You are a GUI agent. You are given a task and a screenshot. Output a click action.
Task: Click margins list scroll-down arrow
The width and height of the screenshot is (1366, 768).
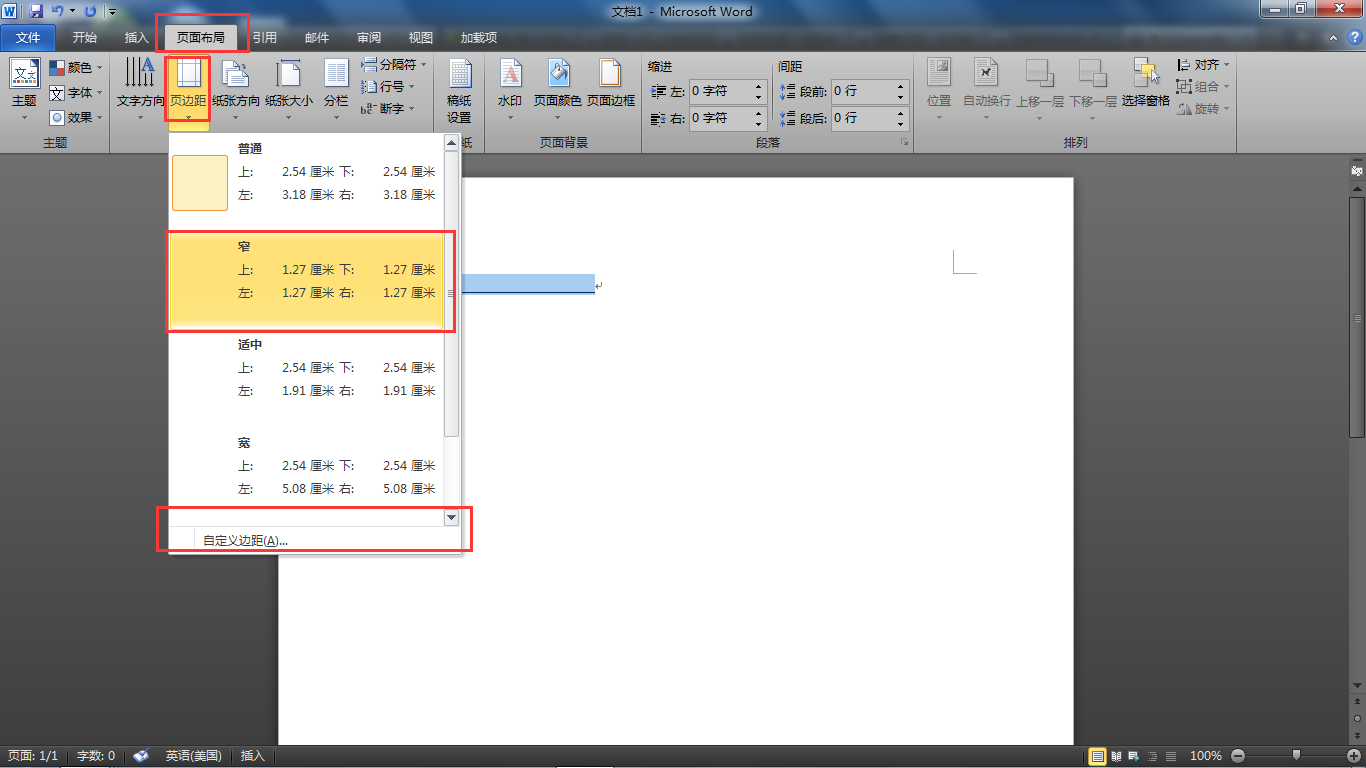click(451, 517)
